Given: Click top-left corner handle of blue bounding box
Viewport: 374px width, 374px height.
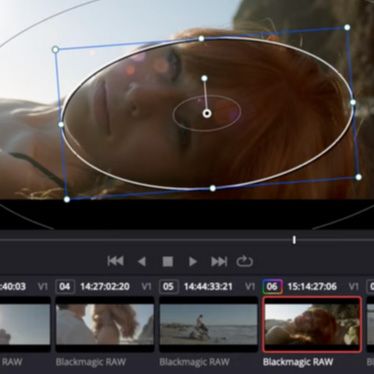Looking at the screenshot, I should pyautogui.click(x=56, y=50).
